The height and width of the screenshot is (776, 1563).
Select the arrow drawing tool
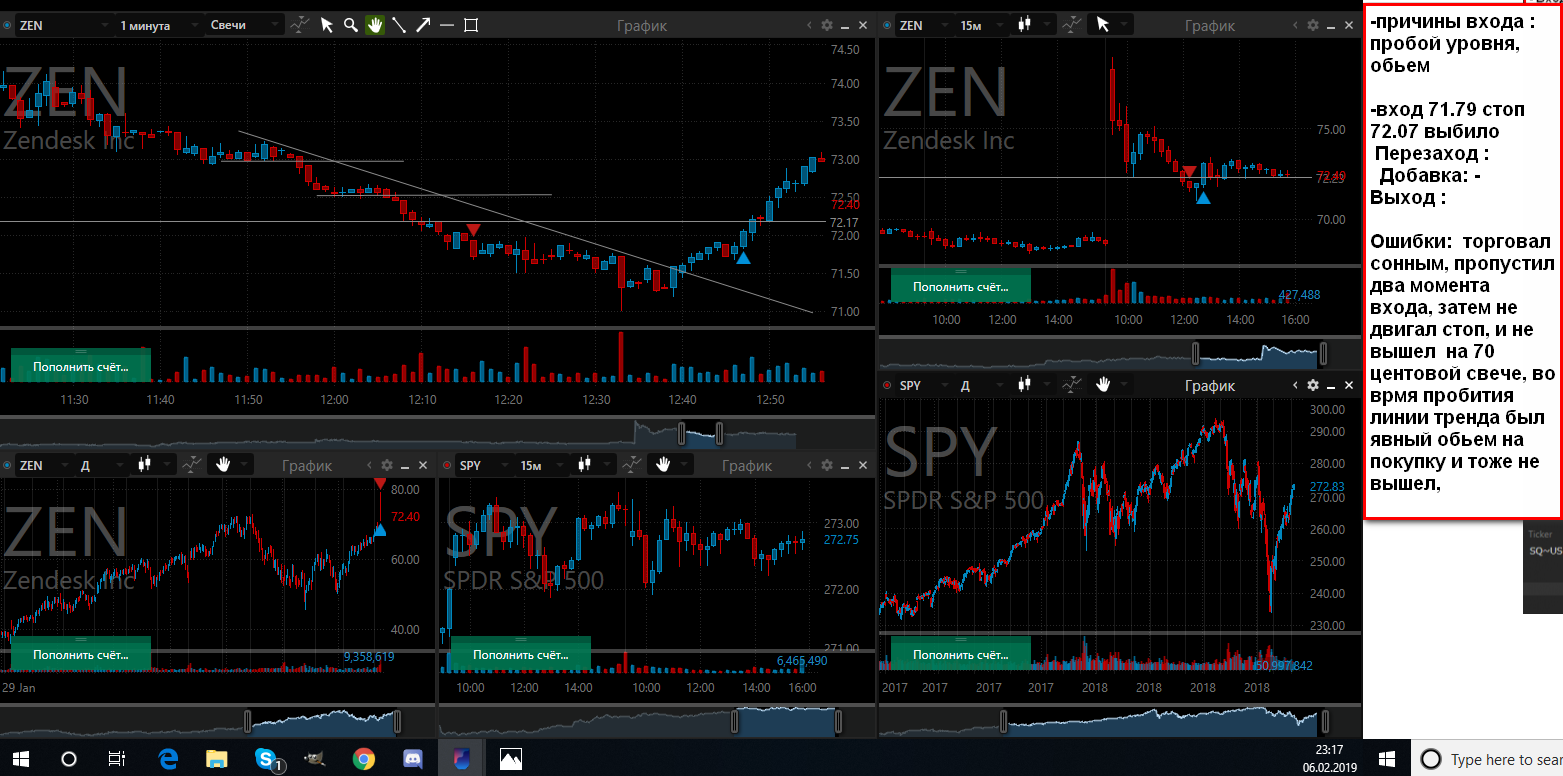[423, 25]
